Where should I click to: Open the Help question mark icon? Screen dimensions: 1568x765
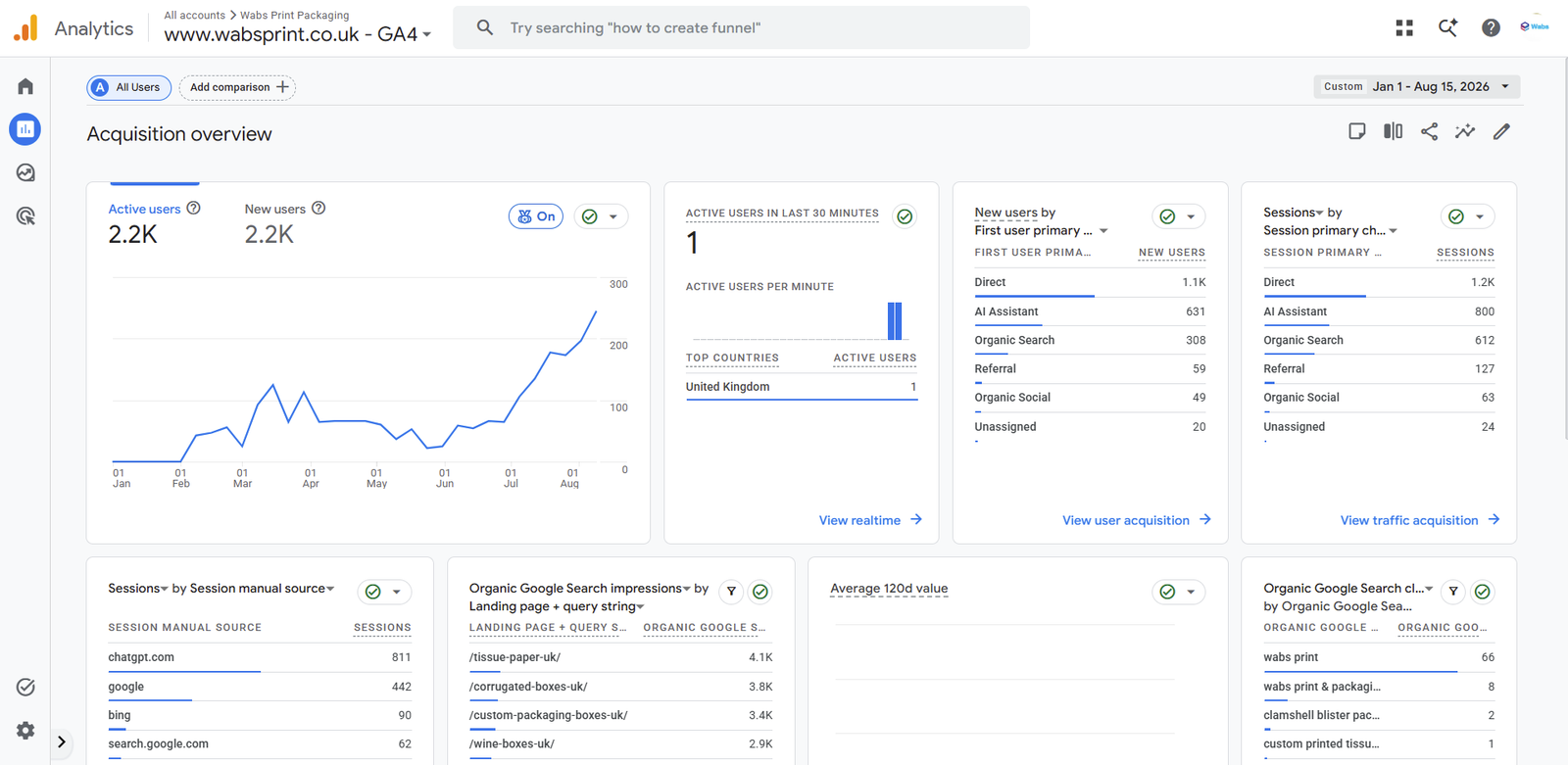(x=1491, y=28)
